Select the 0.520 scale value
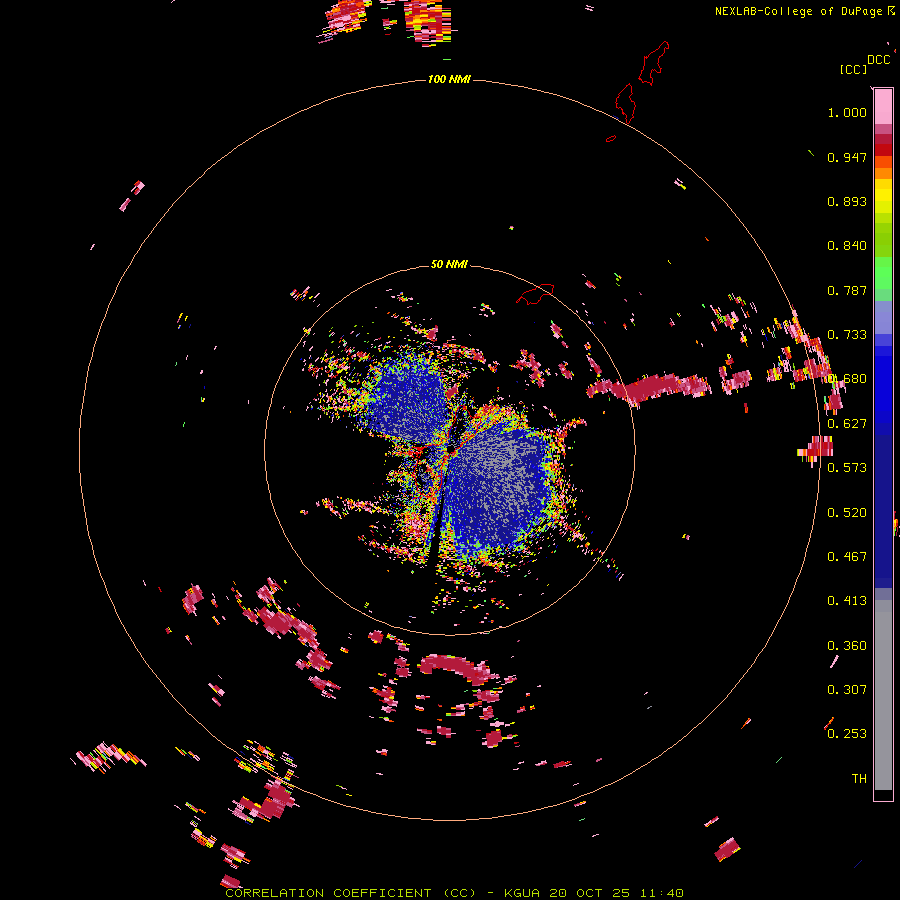 [847, 513]
